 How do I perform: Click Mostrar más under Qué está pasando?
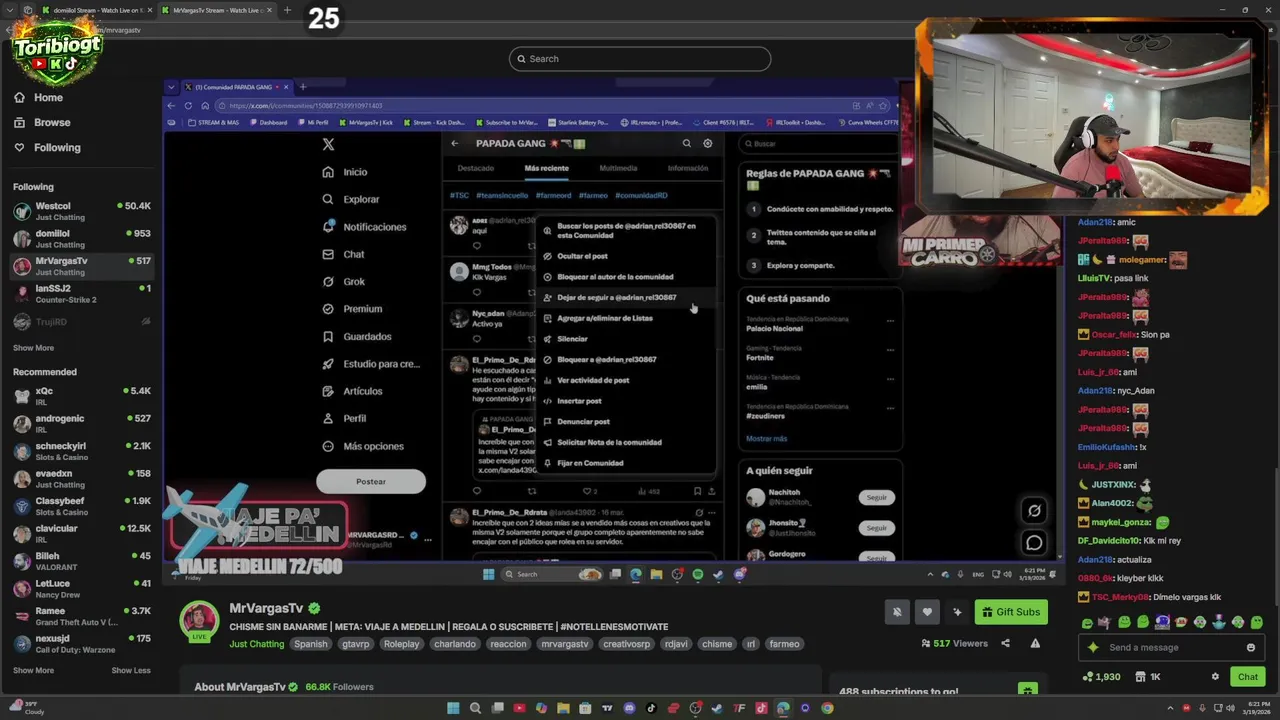(766, 438)
